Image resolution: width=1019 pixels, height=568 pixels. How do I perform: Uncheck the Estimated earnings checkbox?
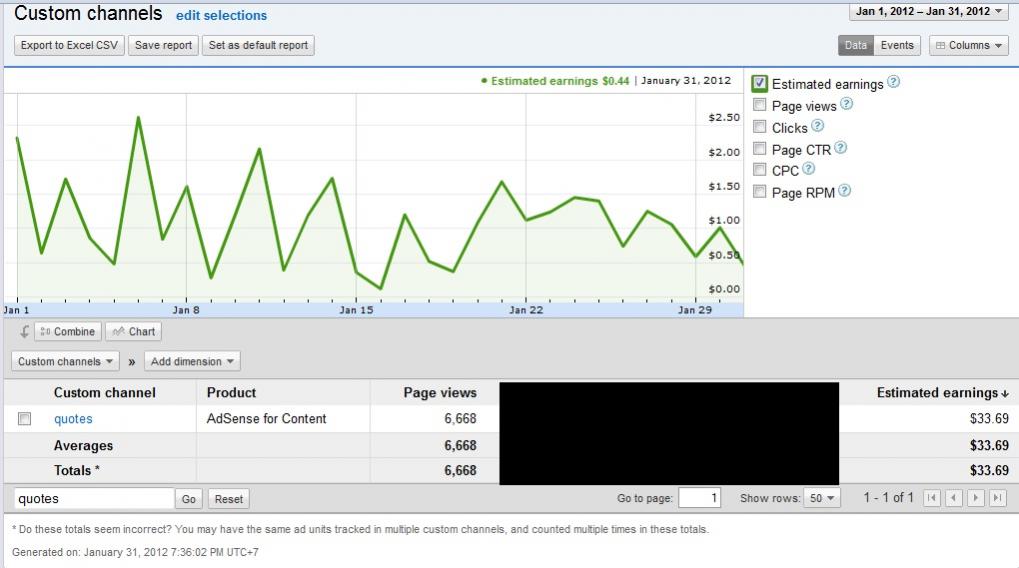(x=759, y=83)
